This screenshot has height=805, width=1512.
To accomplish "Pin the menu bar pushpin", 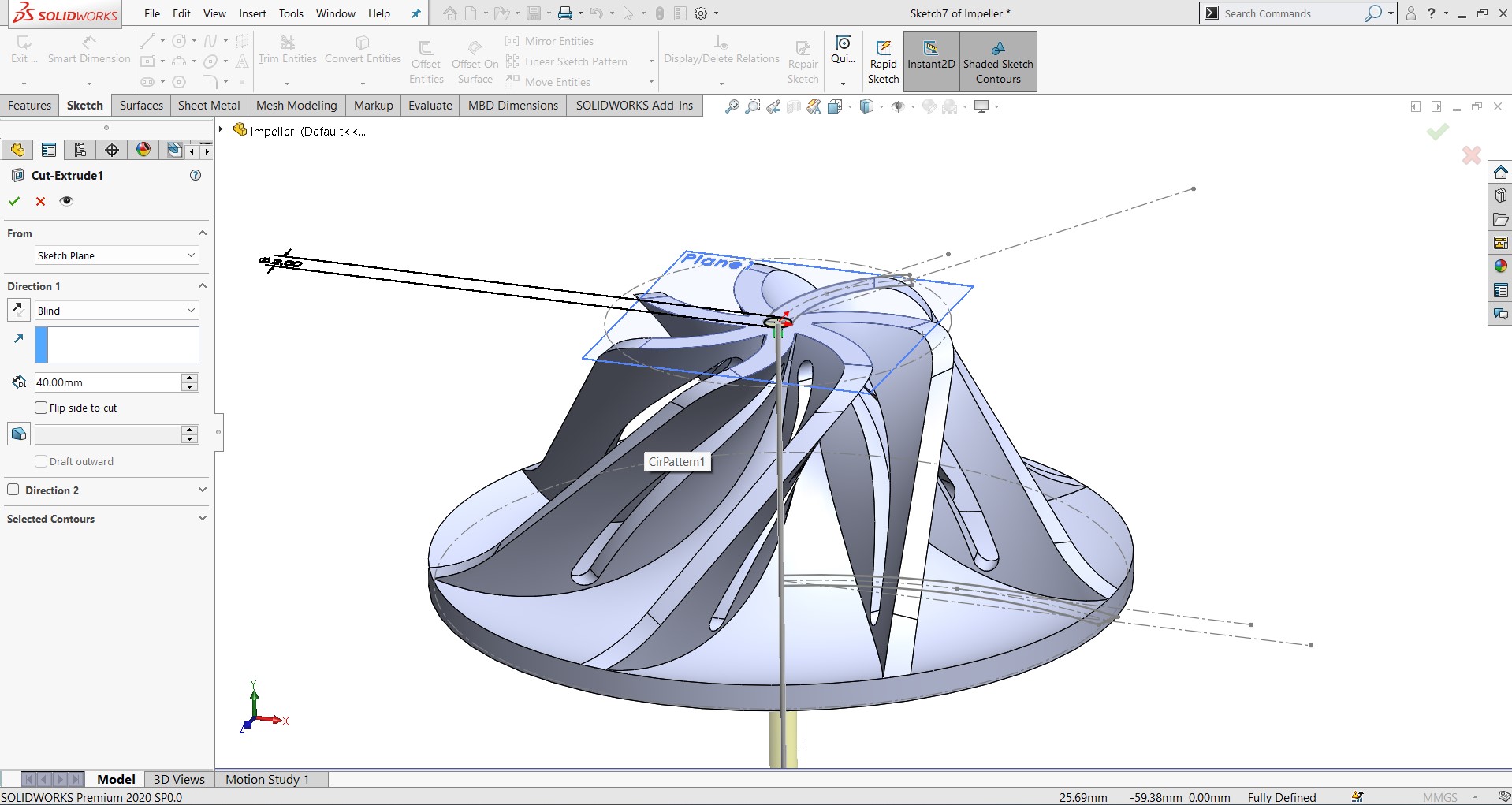I will click(415, 13).
